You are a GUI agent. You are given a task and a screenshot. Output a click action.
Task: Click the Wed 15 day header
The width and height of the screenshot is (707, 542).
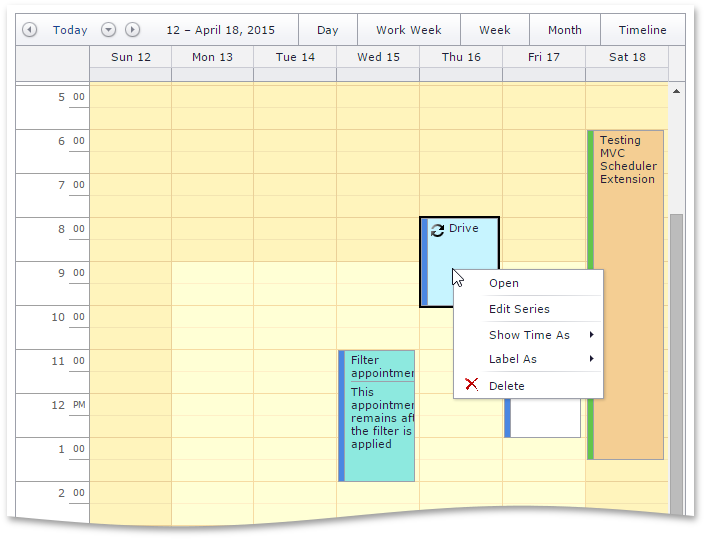coord(378,57)
